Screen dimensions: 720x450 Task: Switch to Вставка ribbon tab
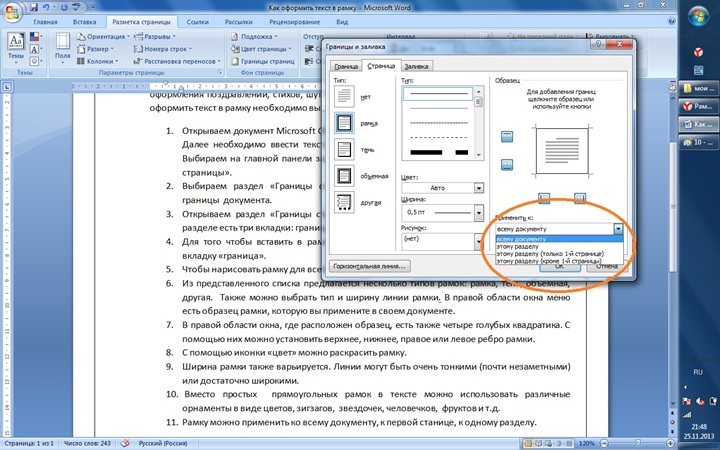[84, 22]
